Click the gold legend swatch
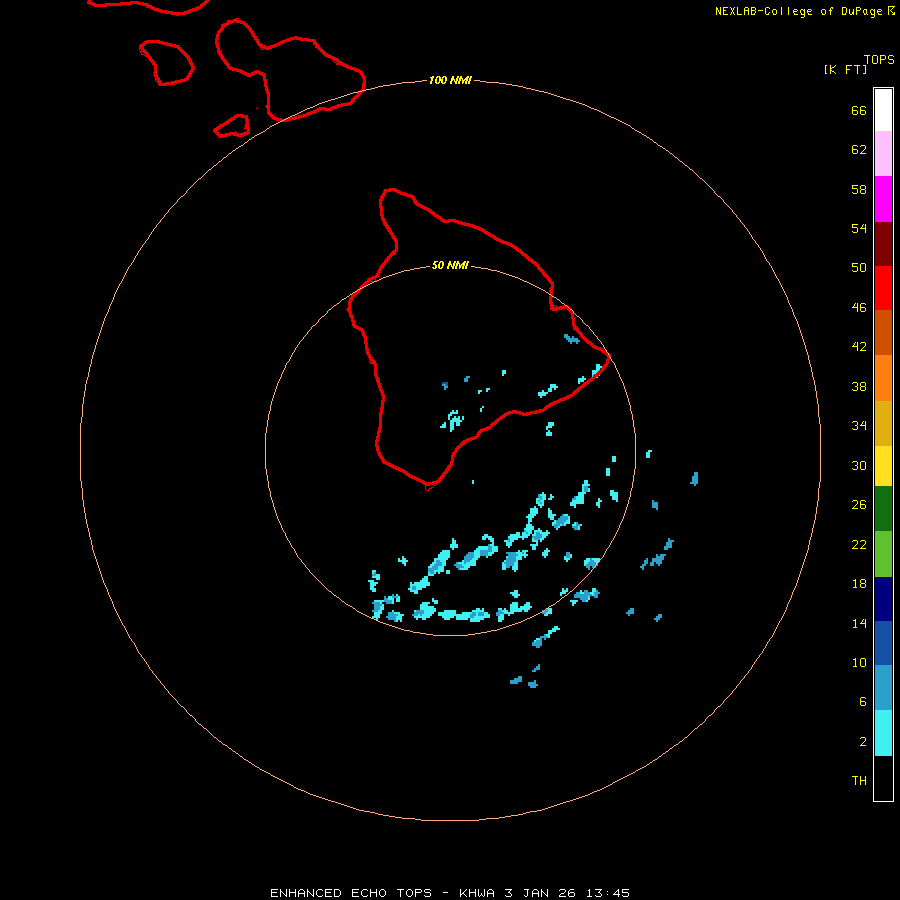This screenshot has height=900, width=900. (883, 423)
